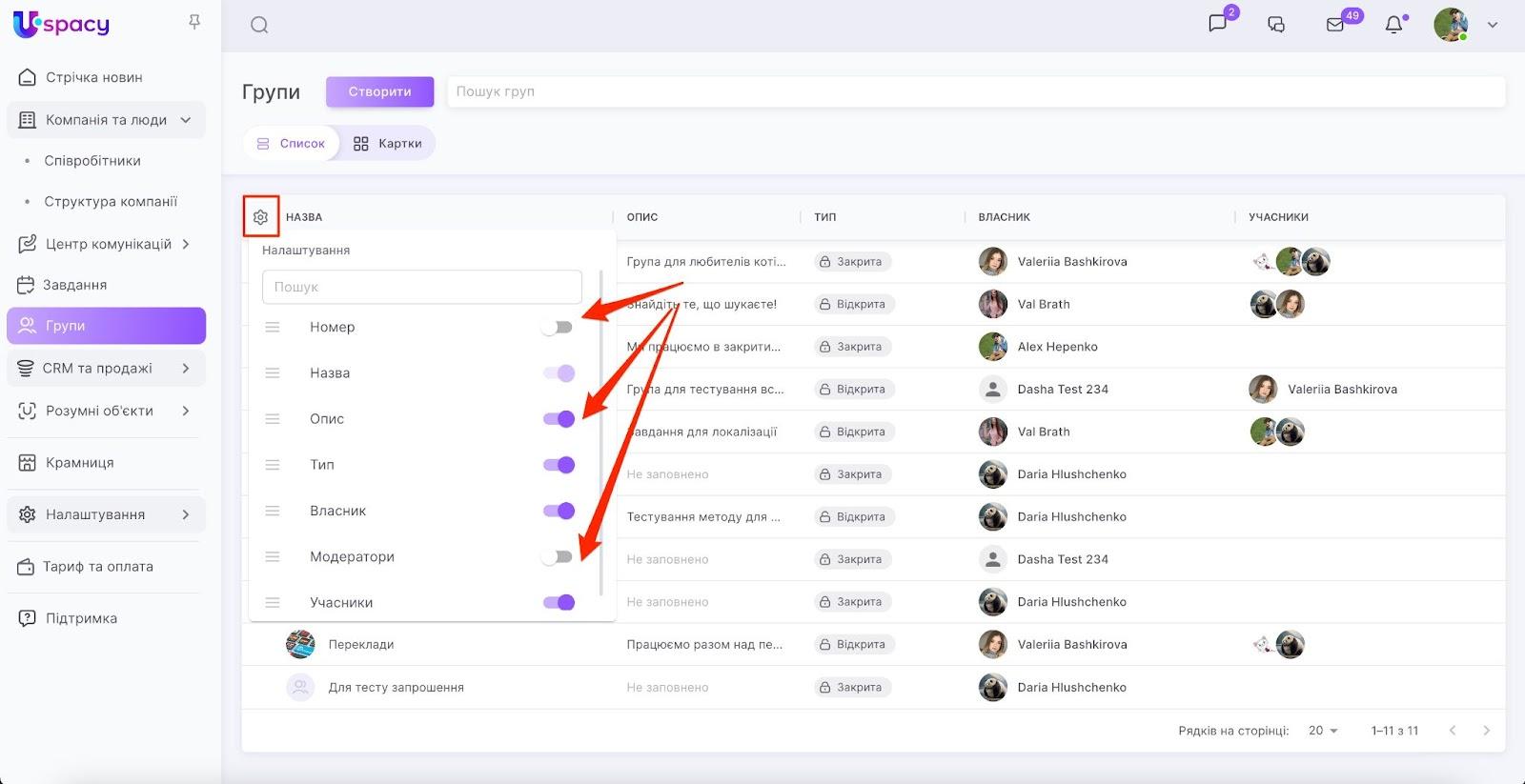Click the Створити button
1525x784 pixels.
379,91
